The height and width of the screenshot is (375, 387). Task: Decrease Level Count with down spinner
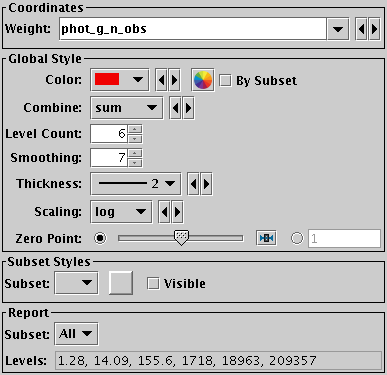coord(135,138)
